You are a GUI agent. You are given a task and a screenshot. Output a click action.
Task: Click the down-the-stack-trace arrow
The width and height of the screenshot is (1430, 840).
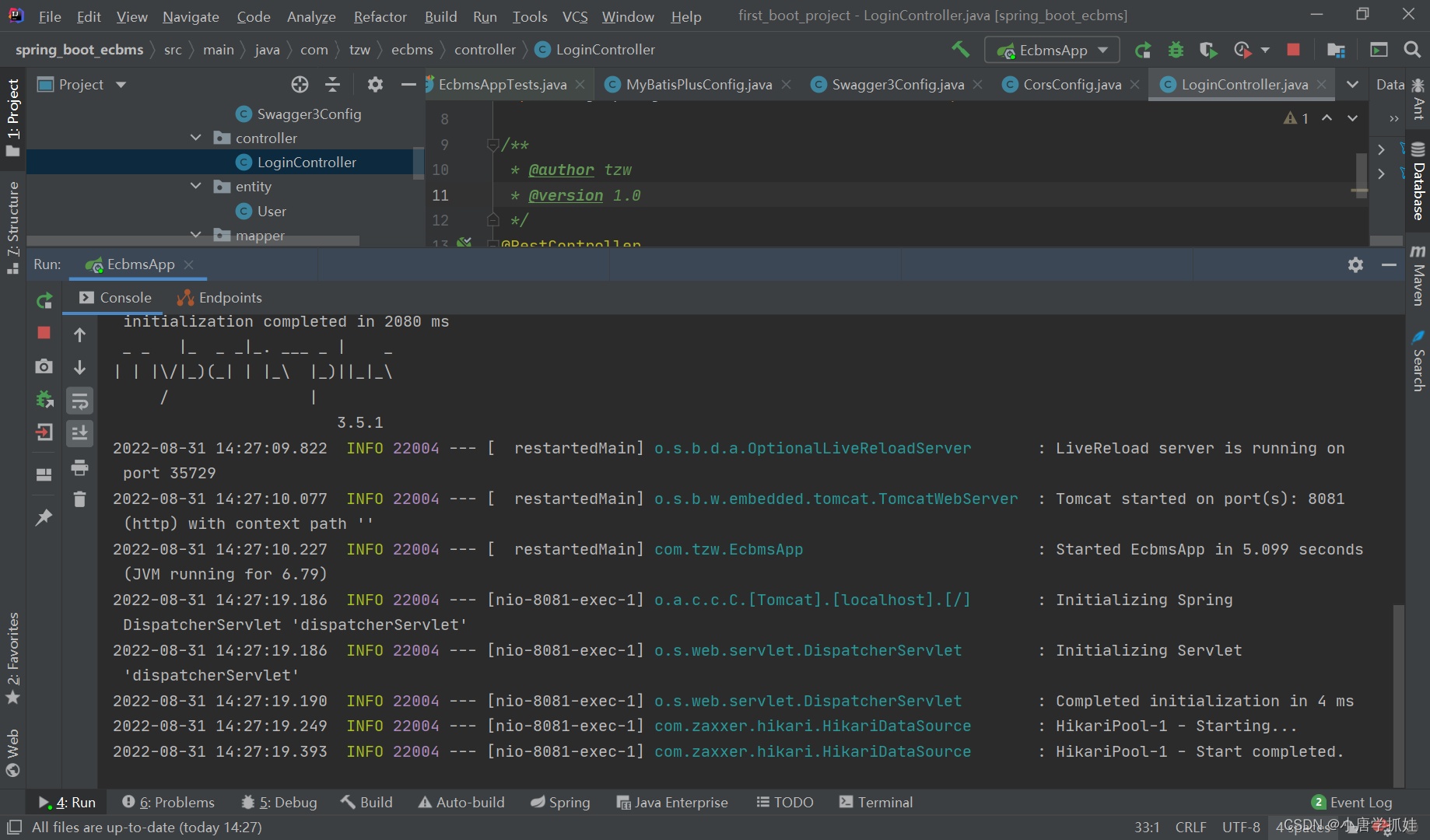[x=79, y=367]
